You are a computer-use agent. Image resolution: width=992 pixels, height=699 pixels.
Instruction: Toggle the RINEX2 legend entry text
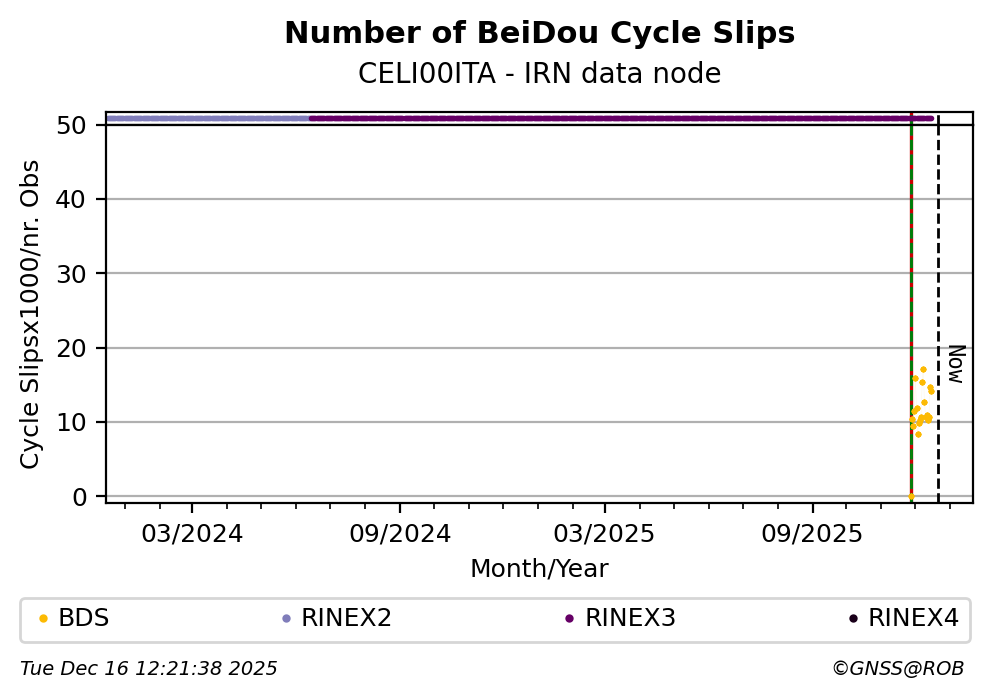click(346, 619)
